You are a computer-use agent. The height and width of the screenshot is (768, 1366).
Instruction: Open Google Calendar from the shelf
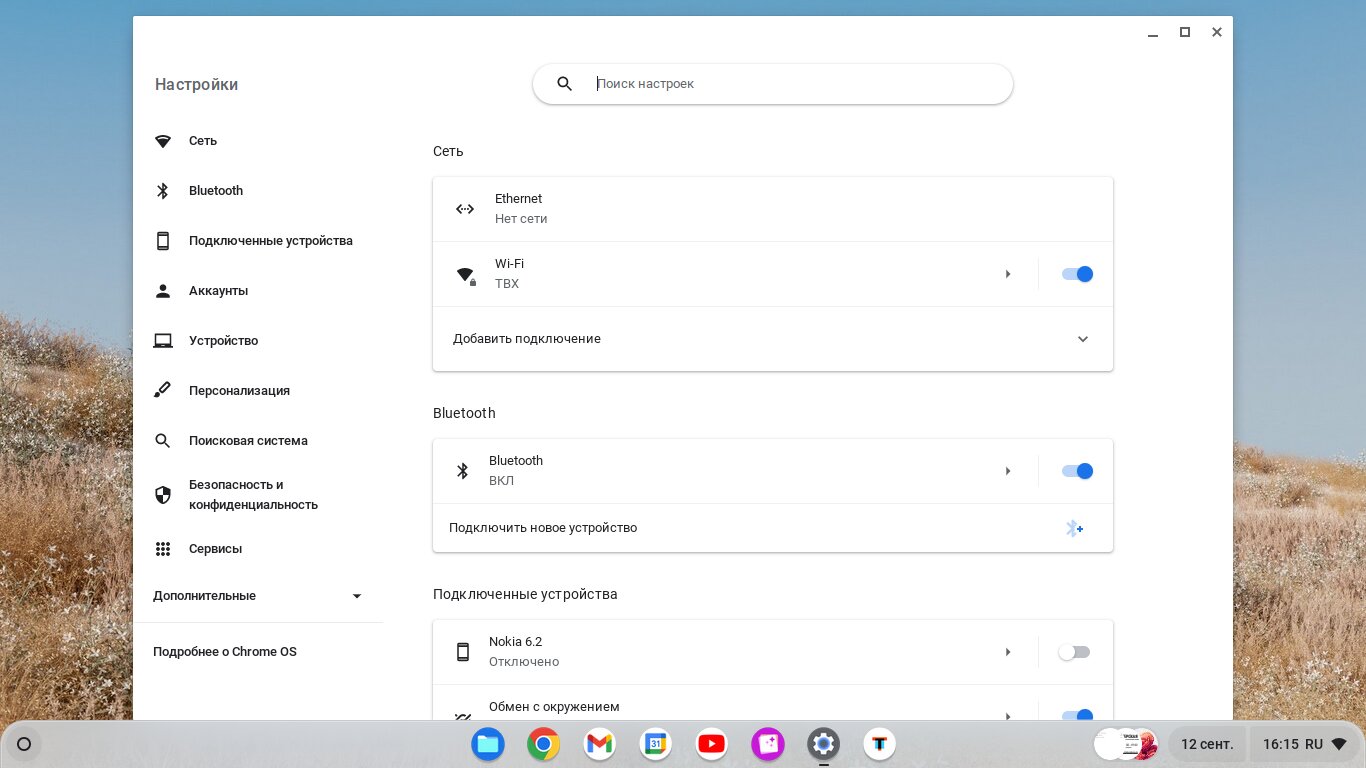656,744
